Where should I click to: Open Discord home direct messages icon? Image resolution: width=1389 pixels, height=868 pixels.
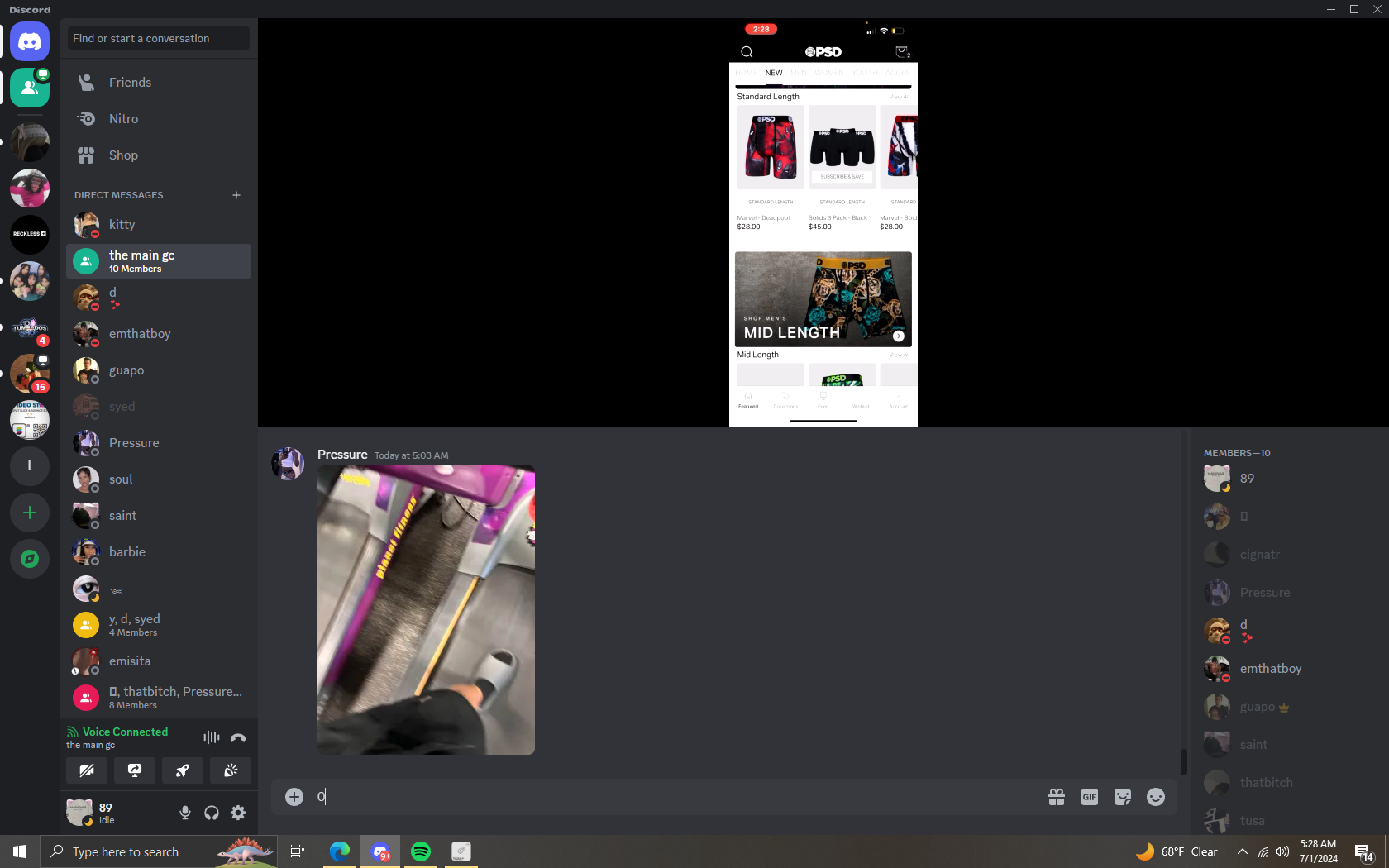click(30, 41)
